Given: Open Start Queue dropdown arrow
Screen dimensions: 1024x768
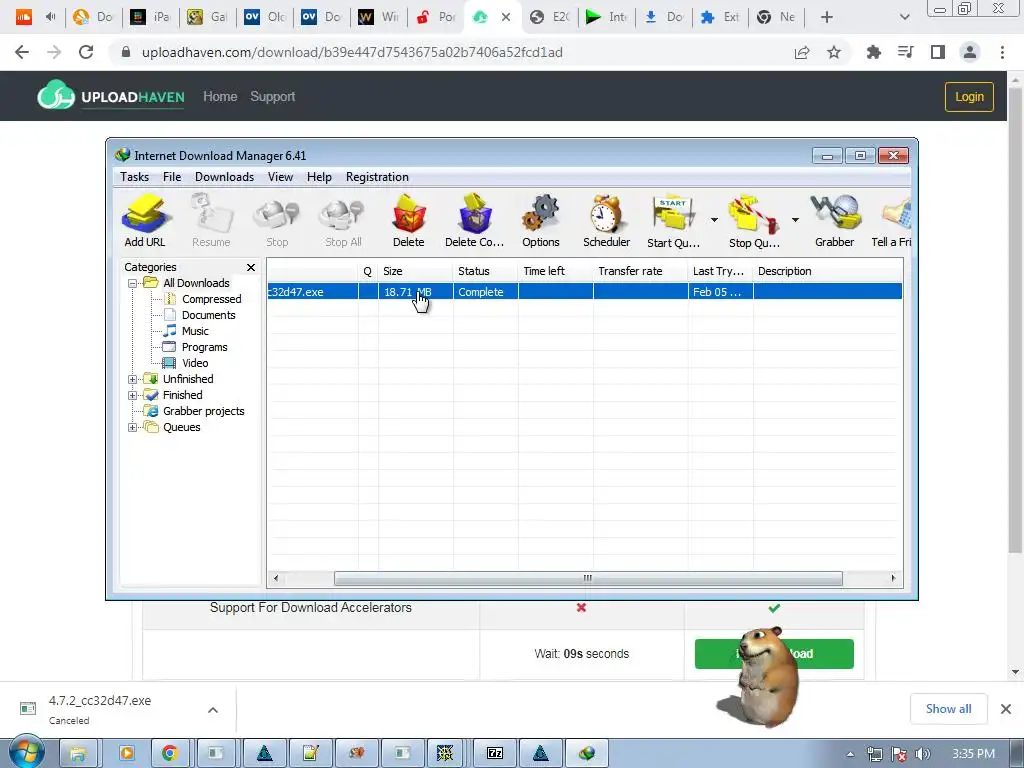Looking at the screenshot, I should point(714,220).
